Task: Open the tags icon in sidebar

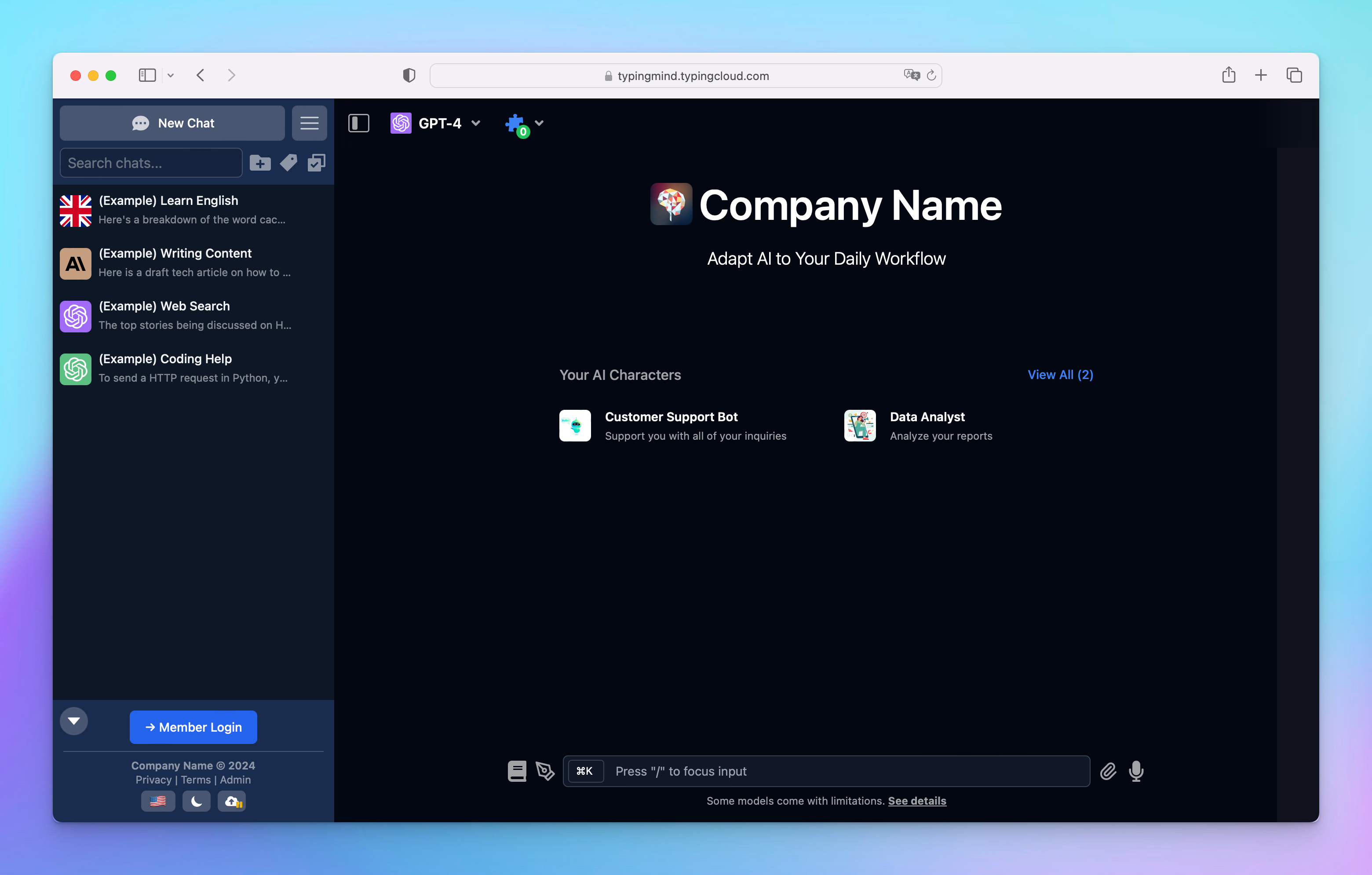Action: click(288, 163)
